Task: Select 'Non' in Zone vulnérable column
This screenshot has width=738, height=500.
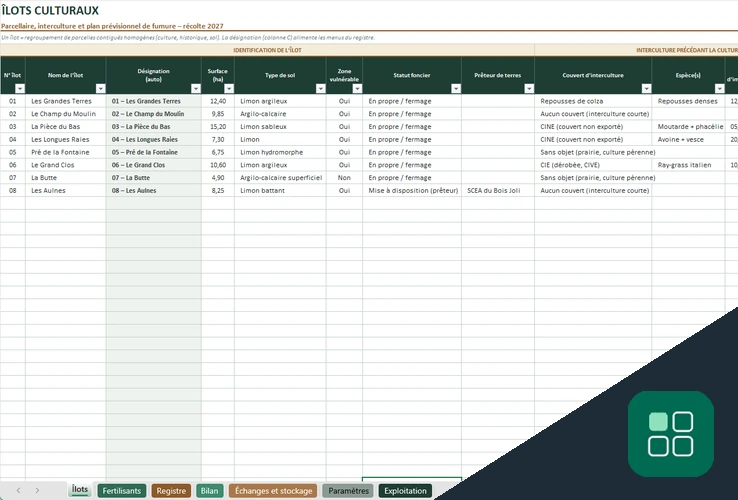Action: point(344,177)
